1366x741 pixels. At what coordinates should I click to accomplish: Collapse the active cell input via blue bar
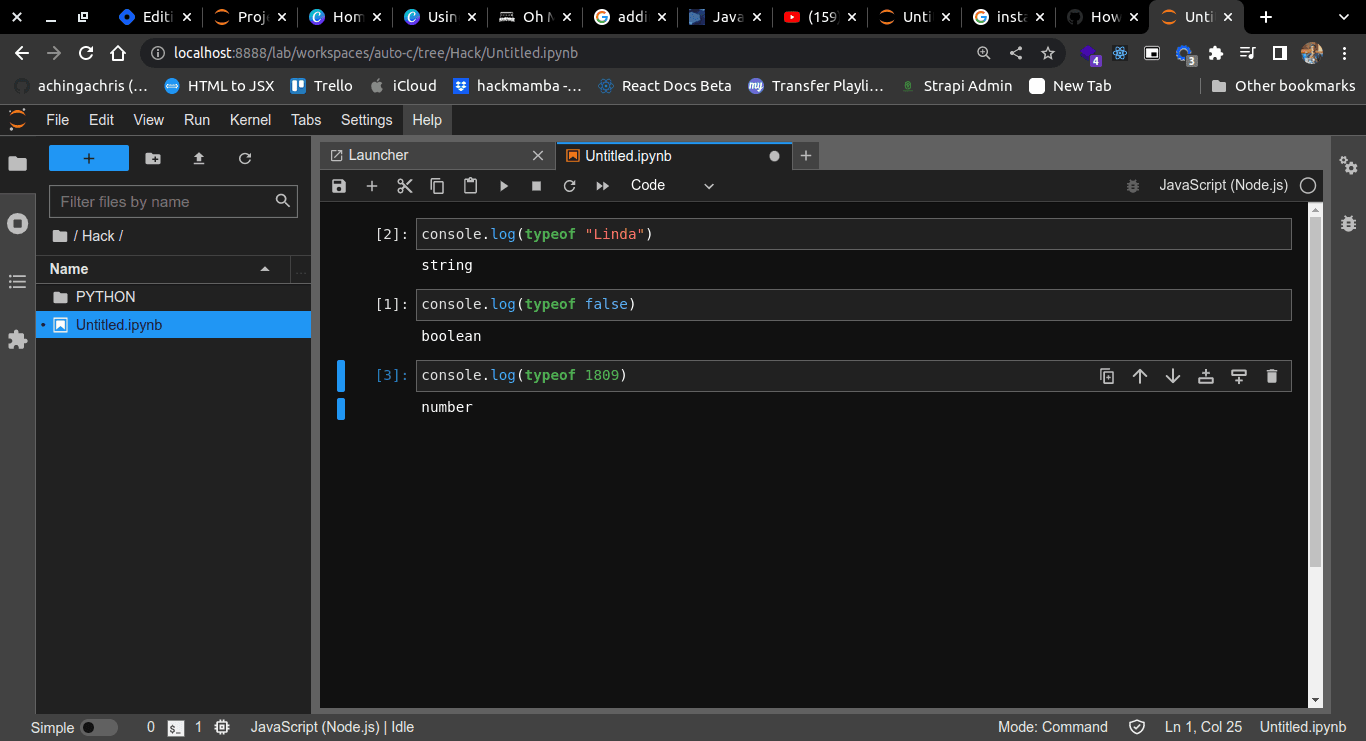(341, 376)
